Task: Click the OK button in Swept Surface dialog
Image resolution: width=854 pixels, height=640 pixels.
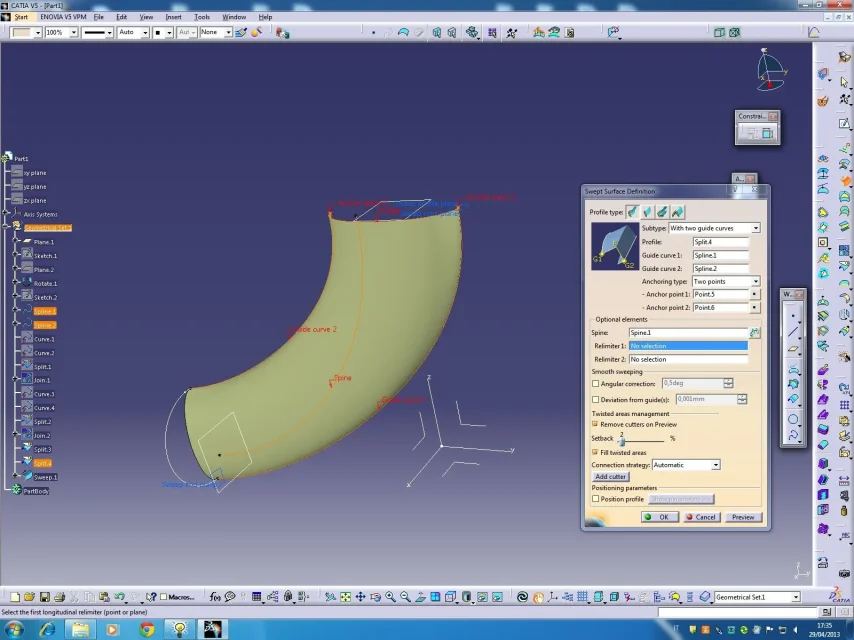Action: 660,517
